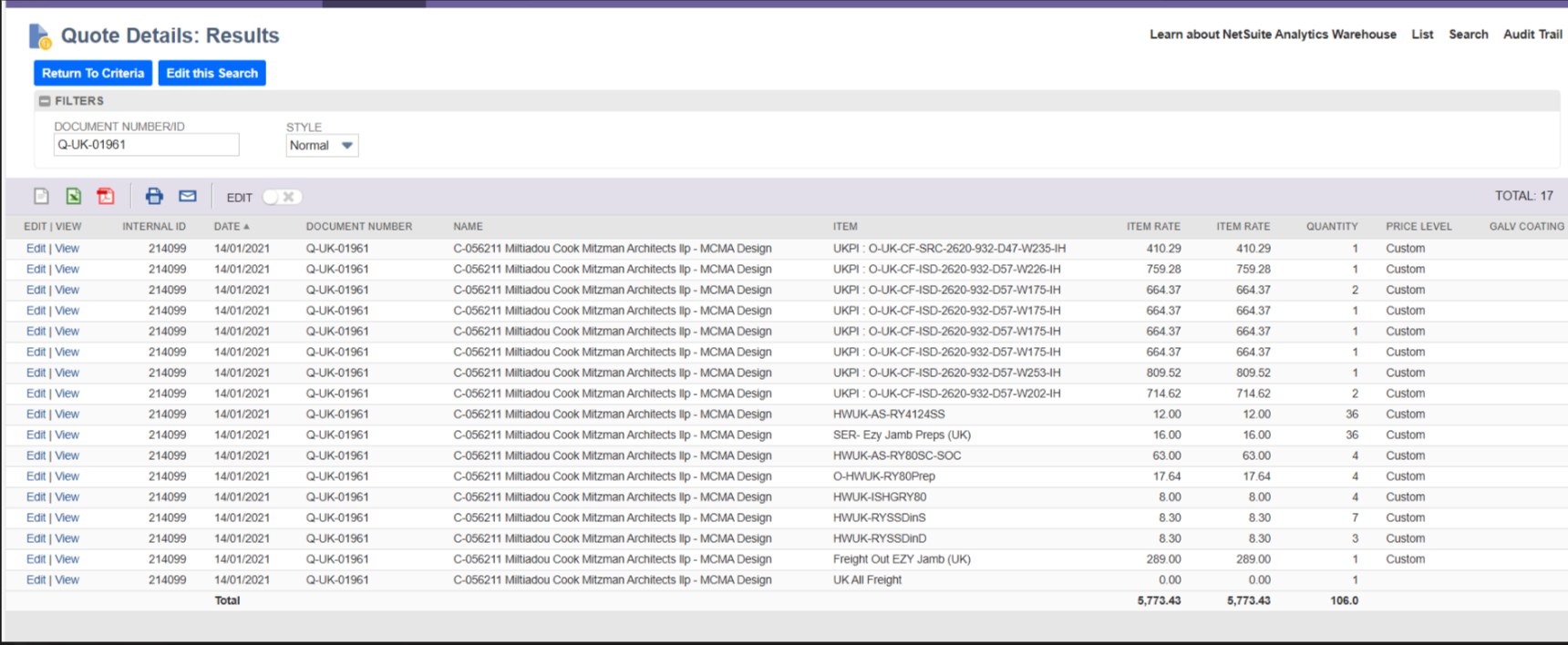Click the Email envelope icon
Viewport: 1568px width, 645px height.
[x=188, y=196]
